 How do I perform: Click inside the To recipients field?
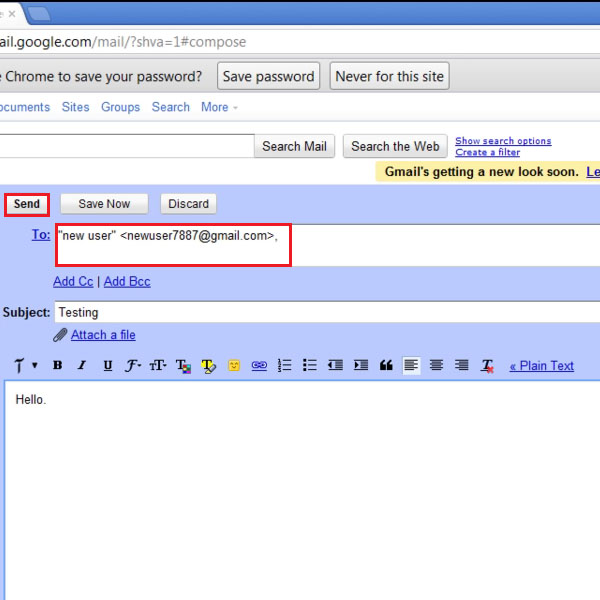point(328,245)
